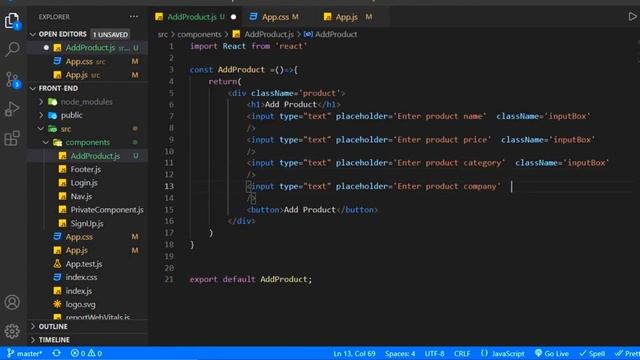Open AddProduct.js in components folder

click(x=95, y=156)
